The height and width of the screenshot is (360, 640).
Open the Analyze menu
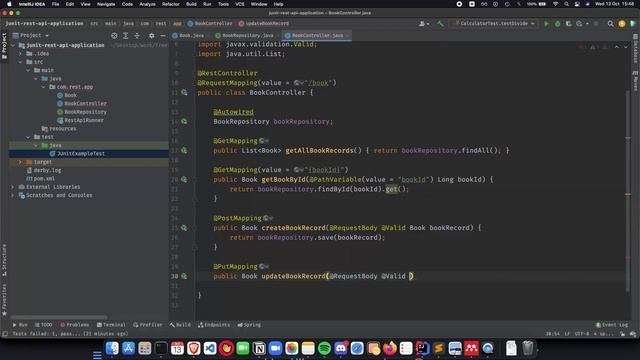(x=147, y=4)
